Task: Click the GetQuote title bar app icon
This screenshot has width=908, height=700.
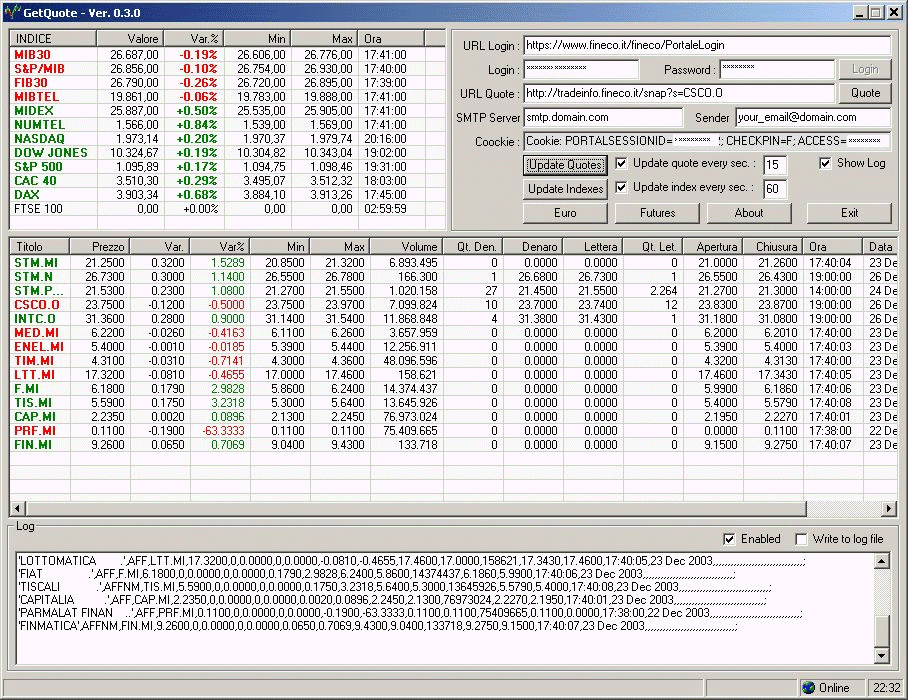Action: tap(12, 13)
